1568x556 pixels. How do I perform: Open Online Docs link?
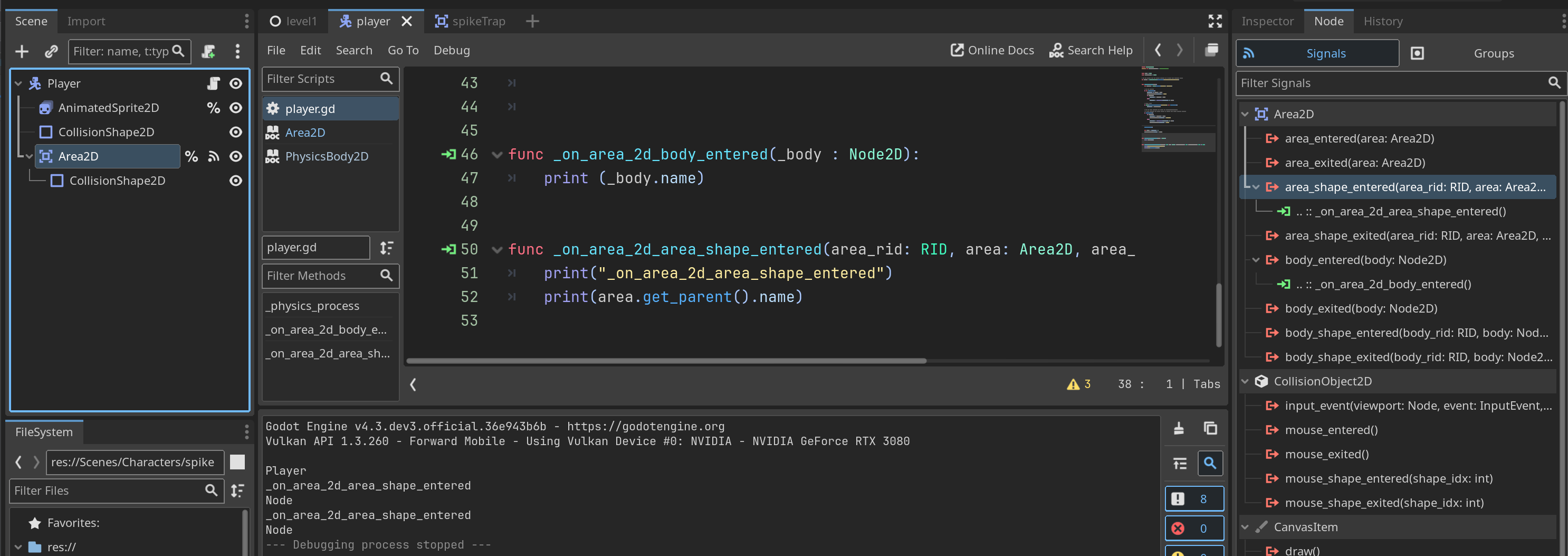[x=992, y=51]
